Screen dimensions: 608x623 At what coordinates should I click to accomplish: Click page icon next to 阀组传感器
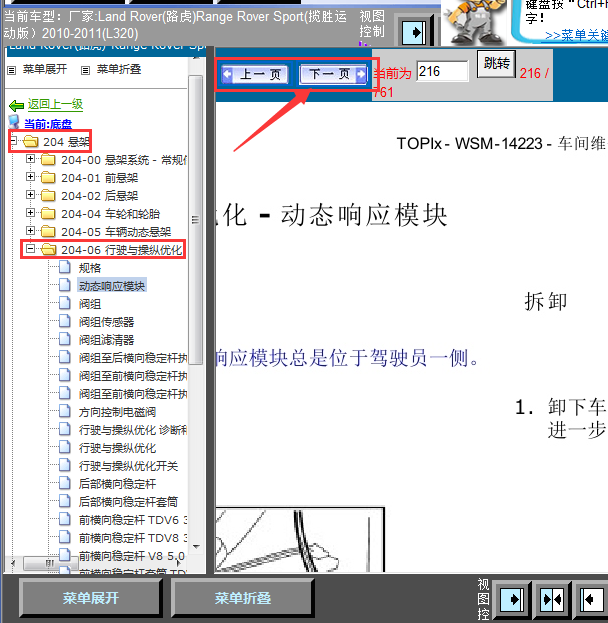pos(64,321)
